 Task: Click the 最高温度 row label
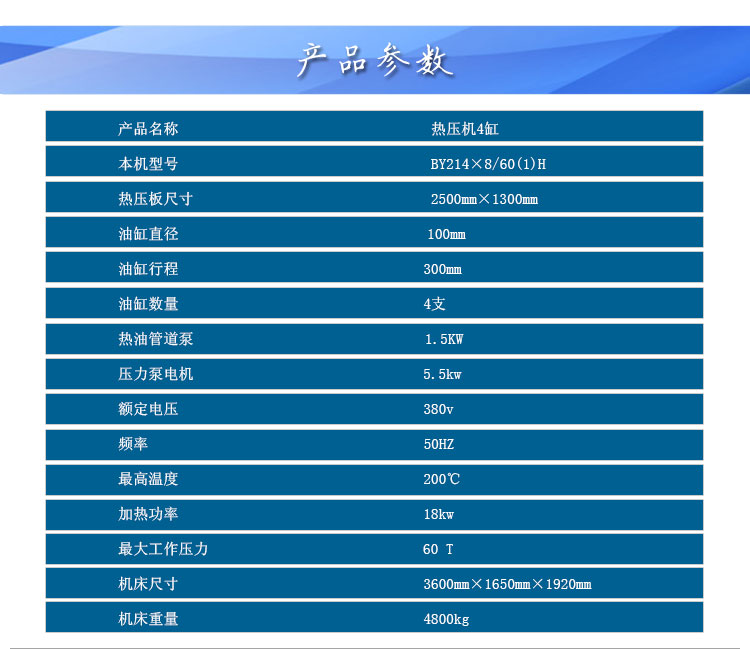pyautogui.click(x=148, y=479)
